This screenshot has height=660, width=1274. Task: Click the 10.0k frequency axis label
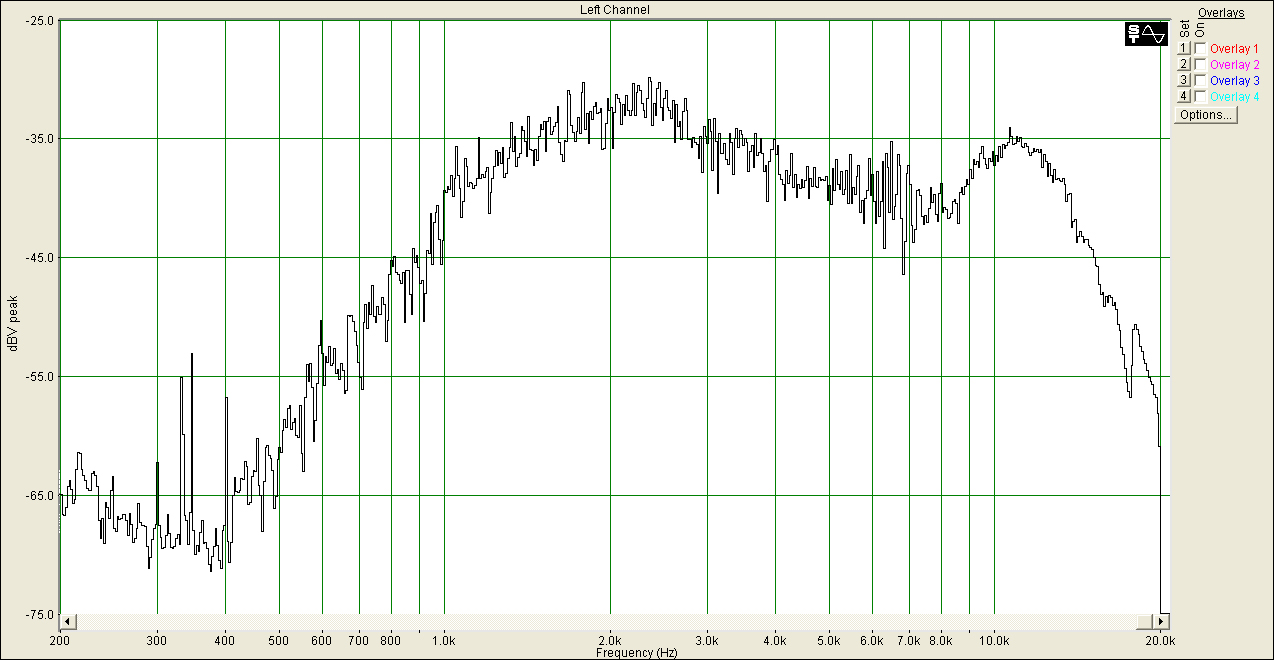pos(994,639)
